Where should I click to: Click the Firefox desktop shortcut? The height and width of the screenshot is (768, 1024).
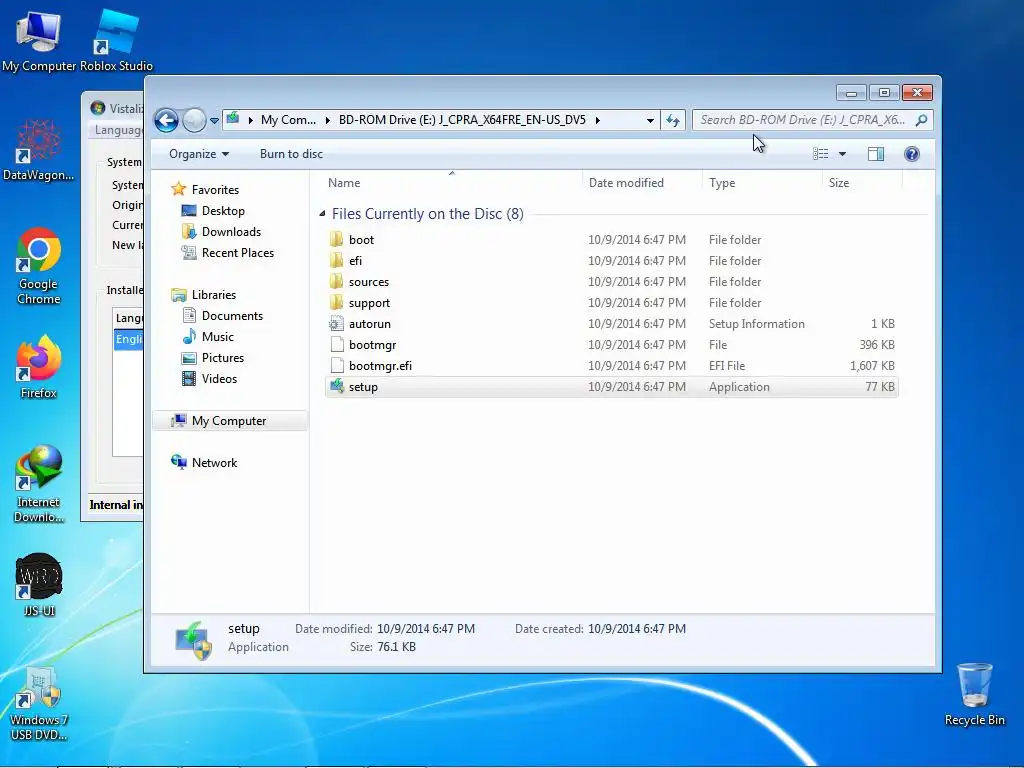[39, 367]
